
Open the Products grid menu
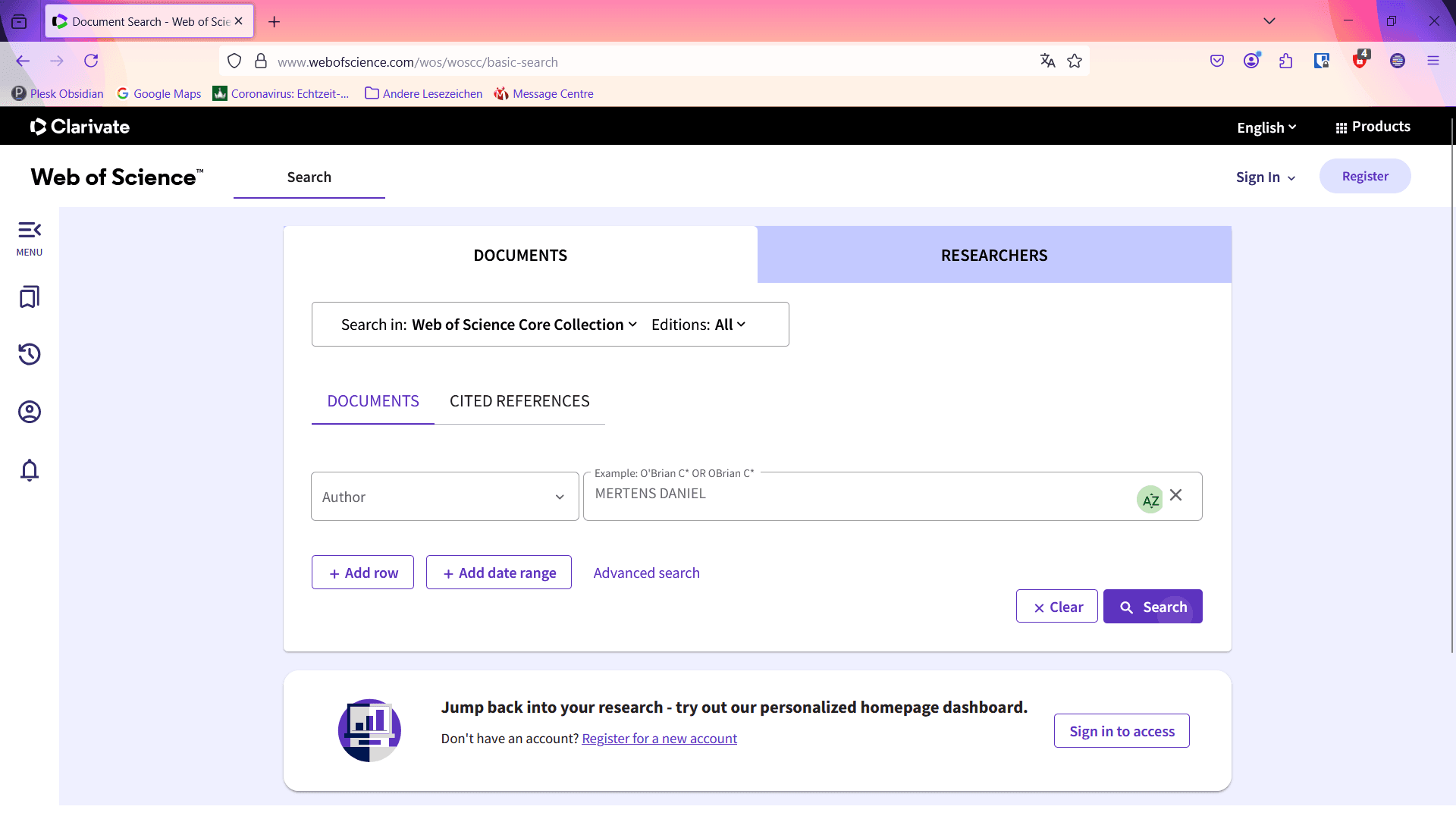click(x=1373, y=127)
